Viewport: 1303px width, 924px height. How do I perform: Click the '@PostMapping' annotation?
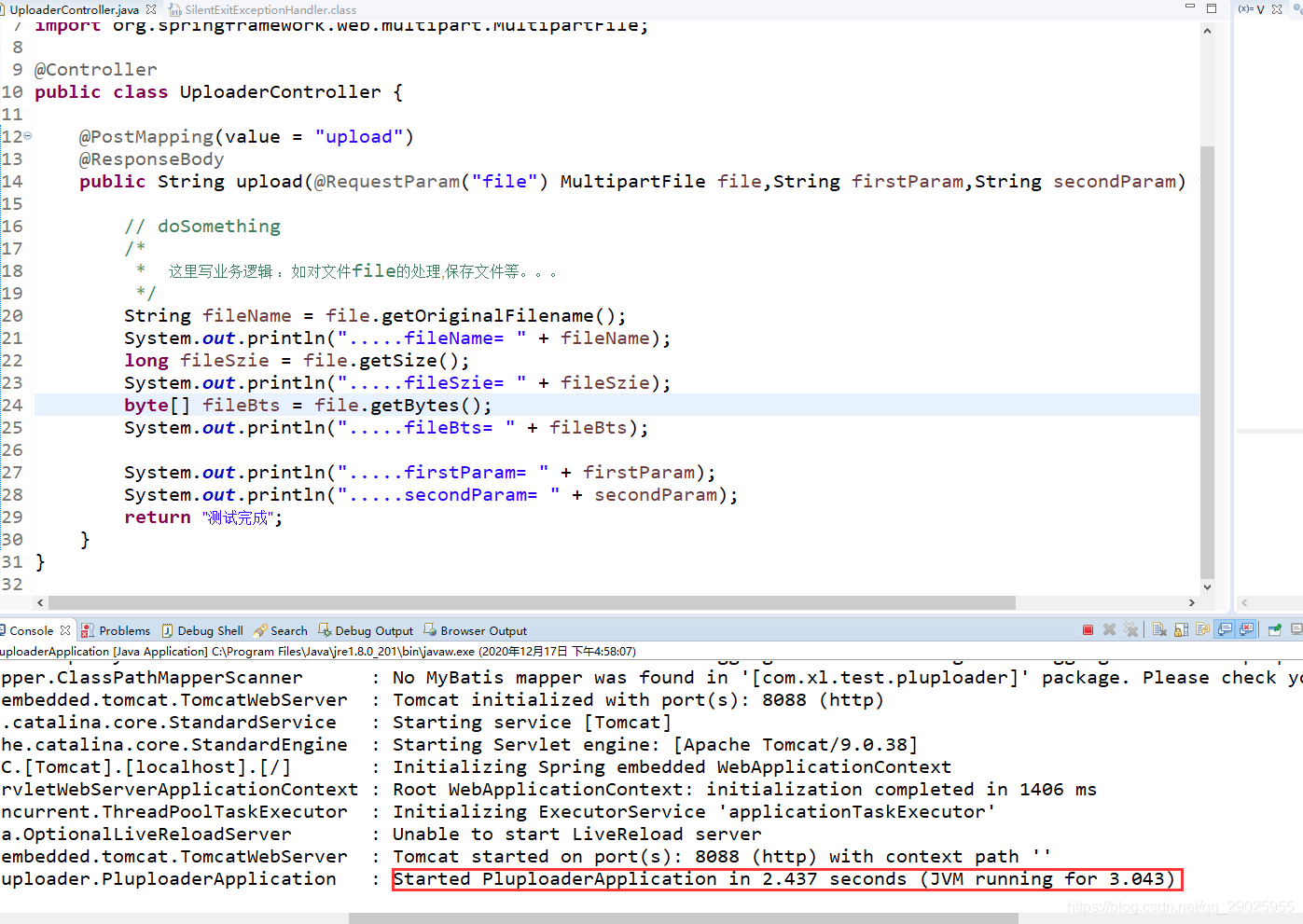coord(146,137)
